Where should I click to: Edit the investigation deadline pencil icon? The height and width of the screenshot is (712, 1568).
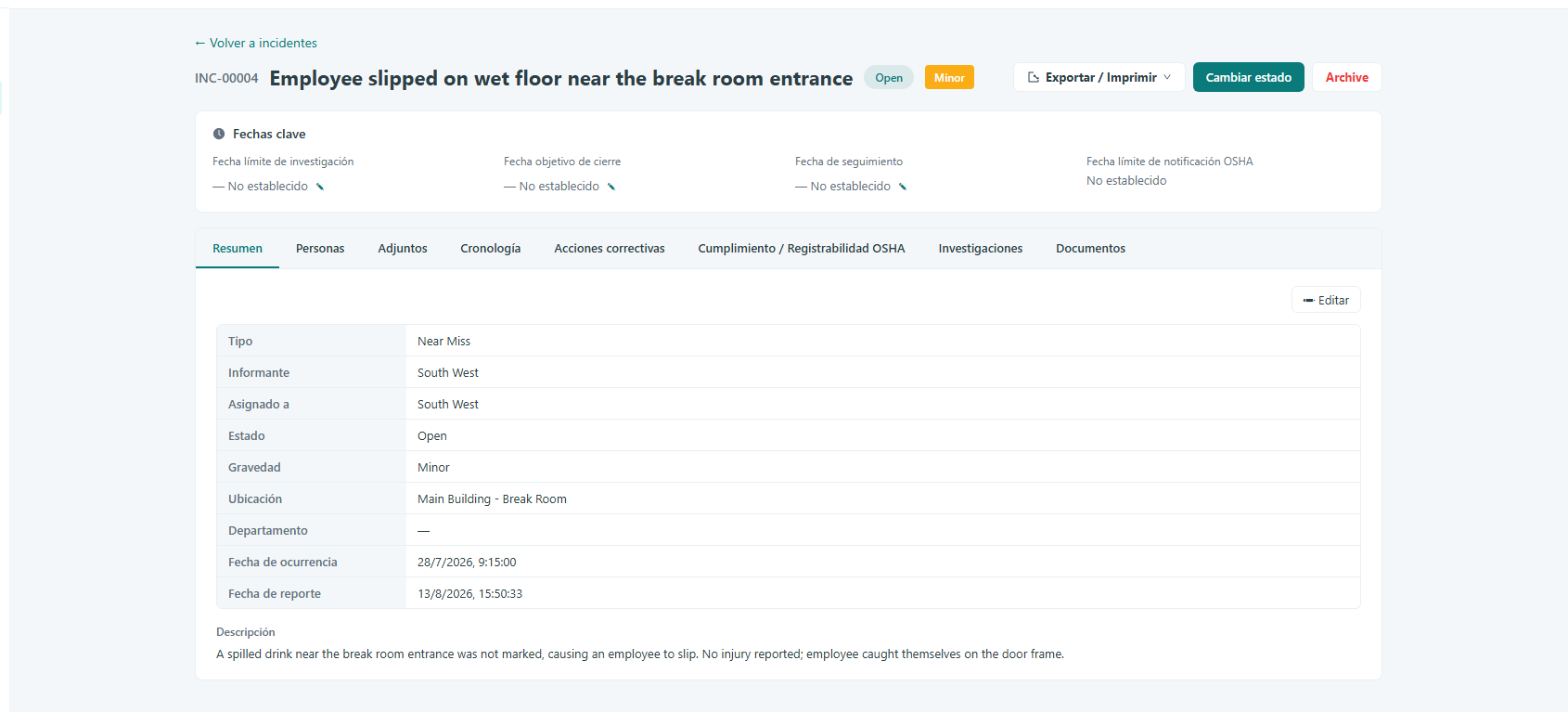click(320, 187)
